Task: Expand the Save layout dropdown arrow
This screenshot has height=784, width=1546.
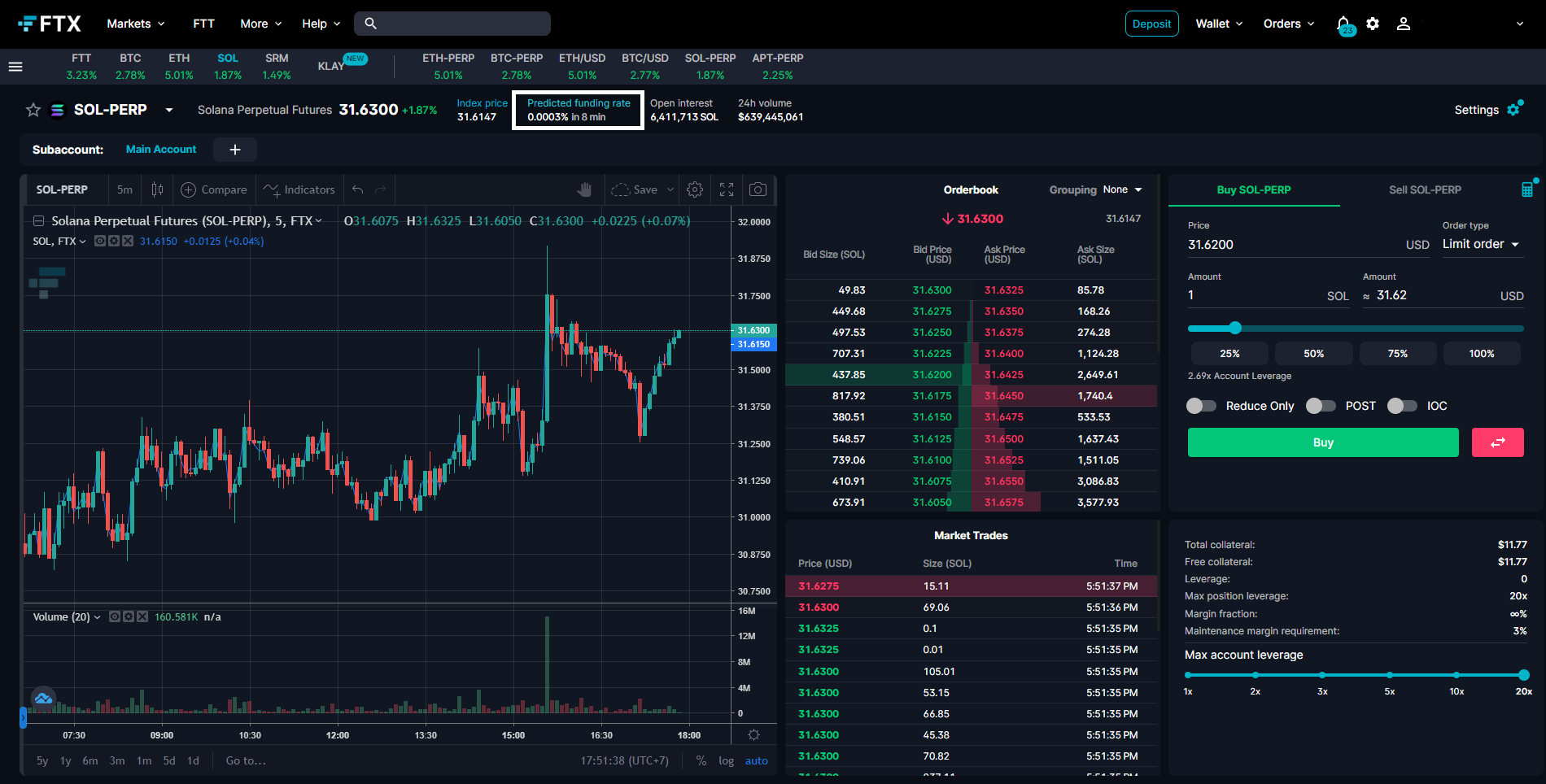Action: coord(670,189)
